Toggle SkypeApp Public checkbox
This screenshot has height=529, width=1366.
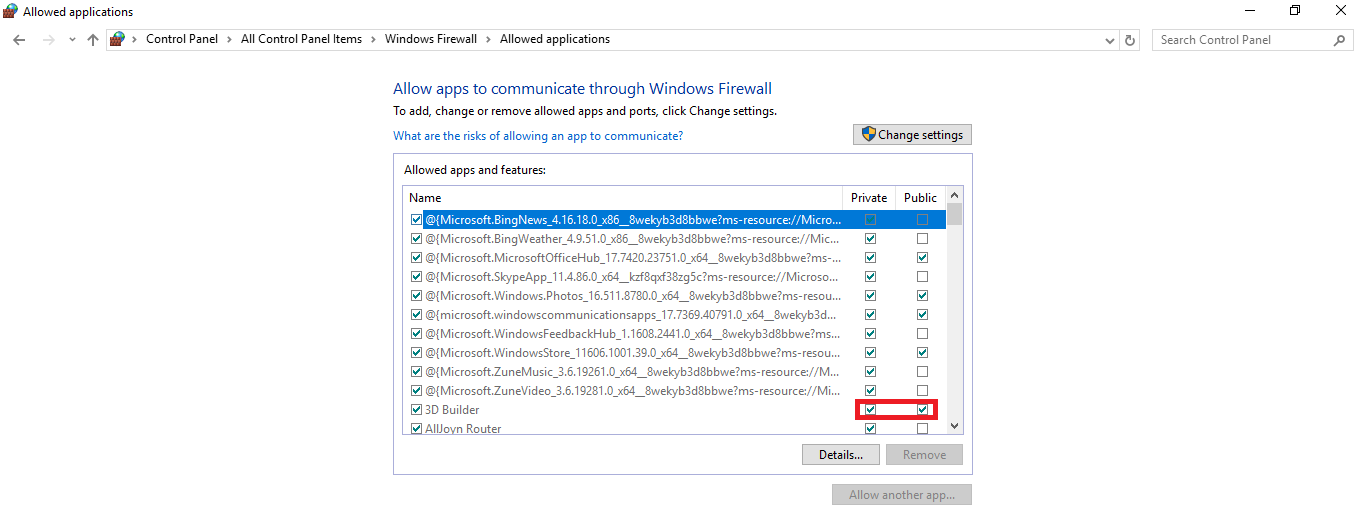(x=922, y=277)
